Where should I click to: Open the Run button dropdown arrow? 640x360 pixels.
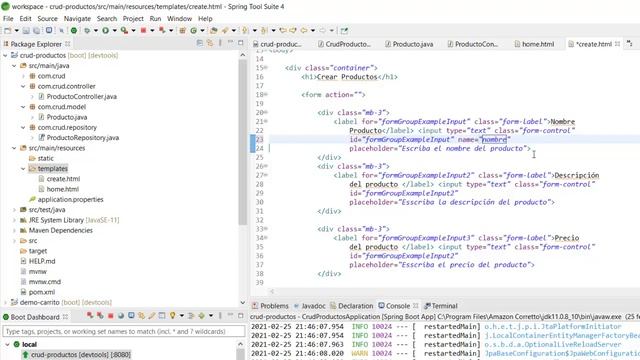pos(115,31)
